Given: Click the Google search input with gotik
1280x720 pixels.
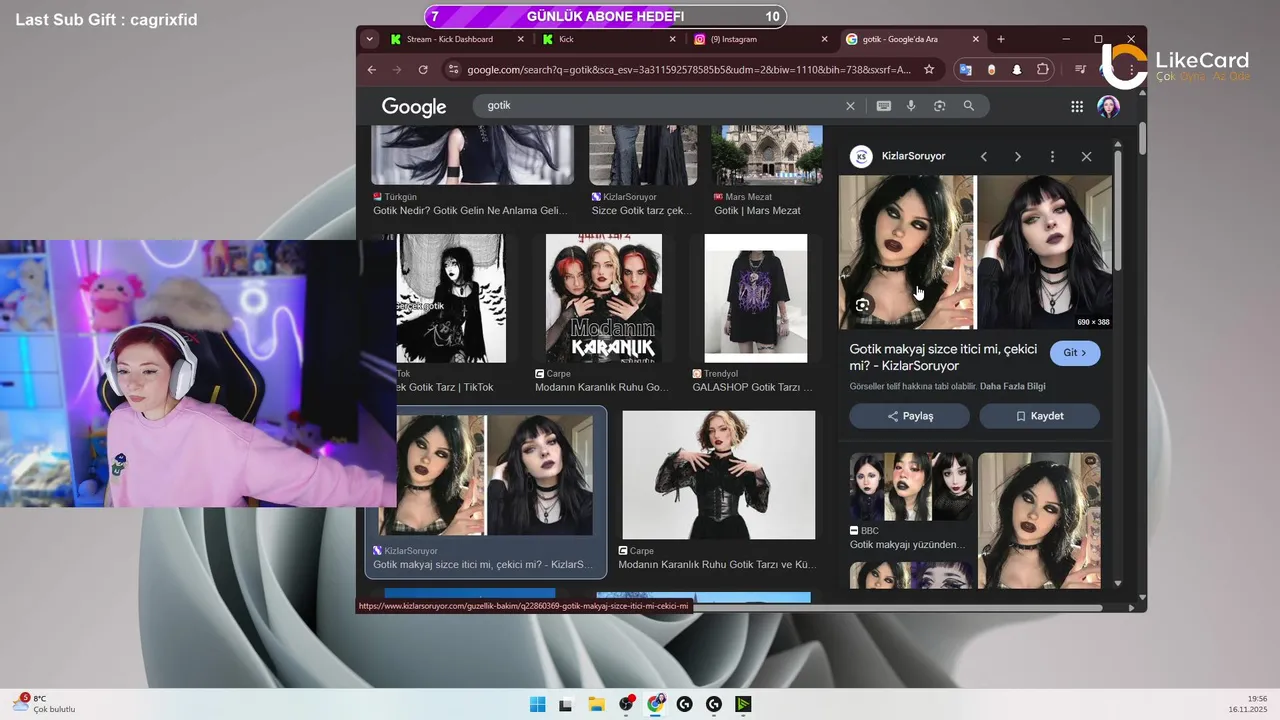Looking at the screenshot, I should click(660, 106).
